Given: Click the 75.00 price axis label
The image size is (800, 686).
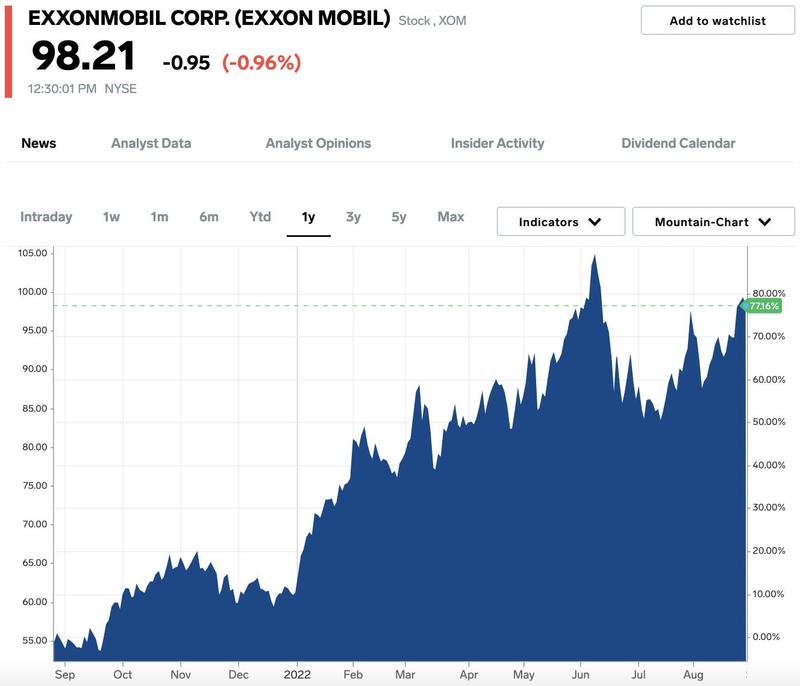Looking at the screenshot, I should coord(35,486).
